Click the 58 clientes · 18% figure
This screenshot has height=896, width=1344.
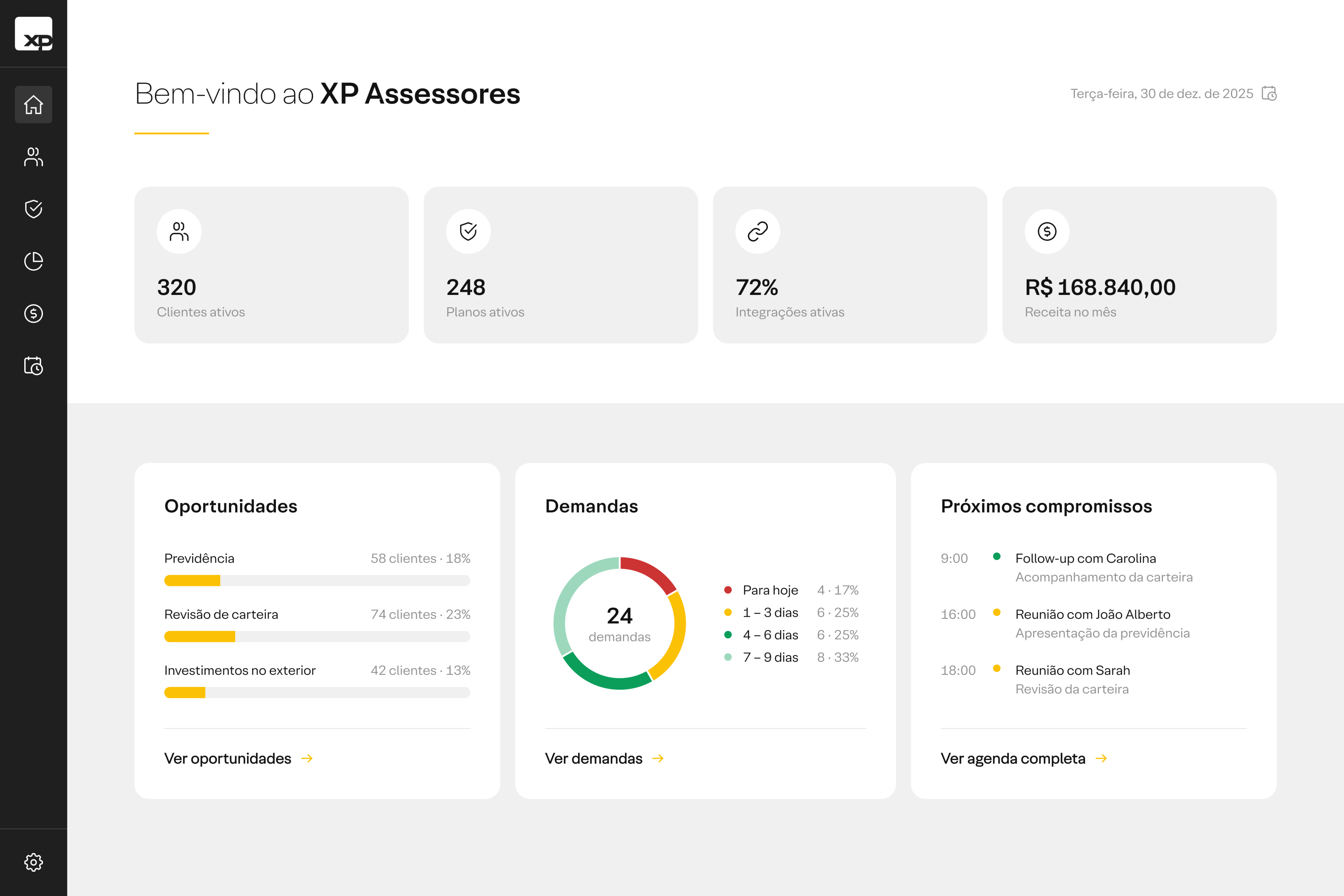click(x=421, y=558)
